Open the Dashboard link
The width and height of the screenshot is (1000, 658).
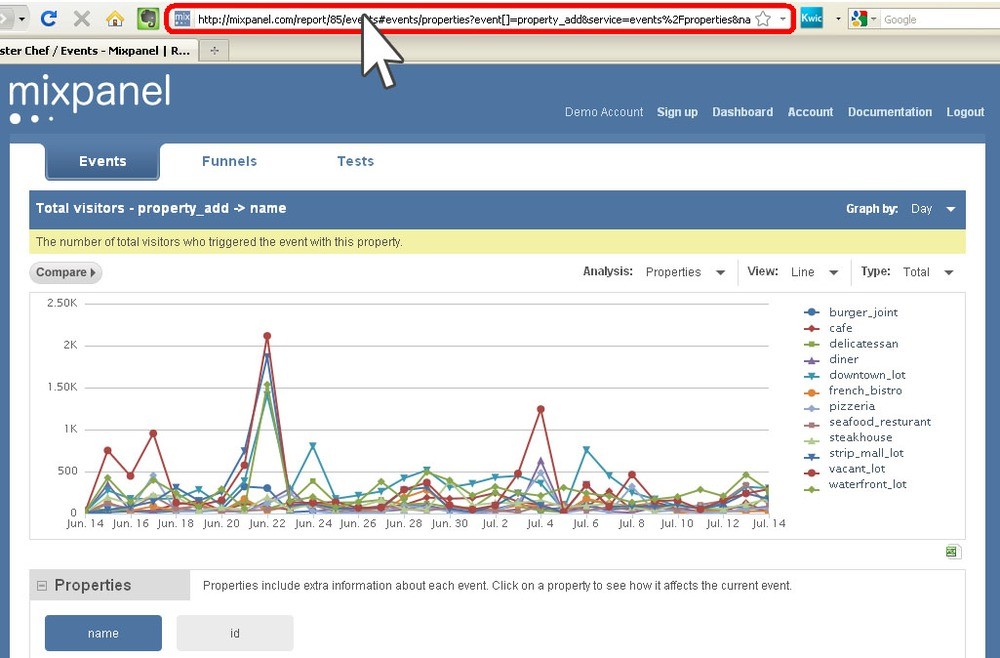point(742,112)
